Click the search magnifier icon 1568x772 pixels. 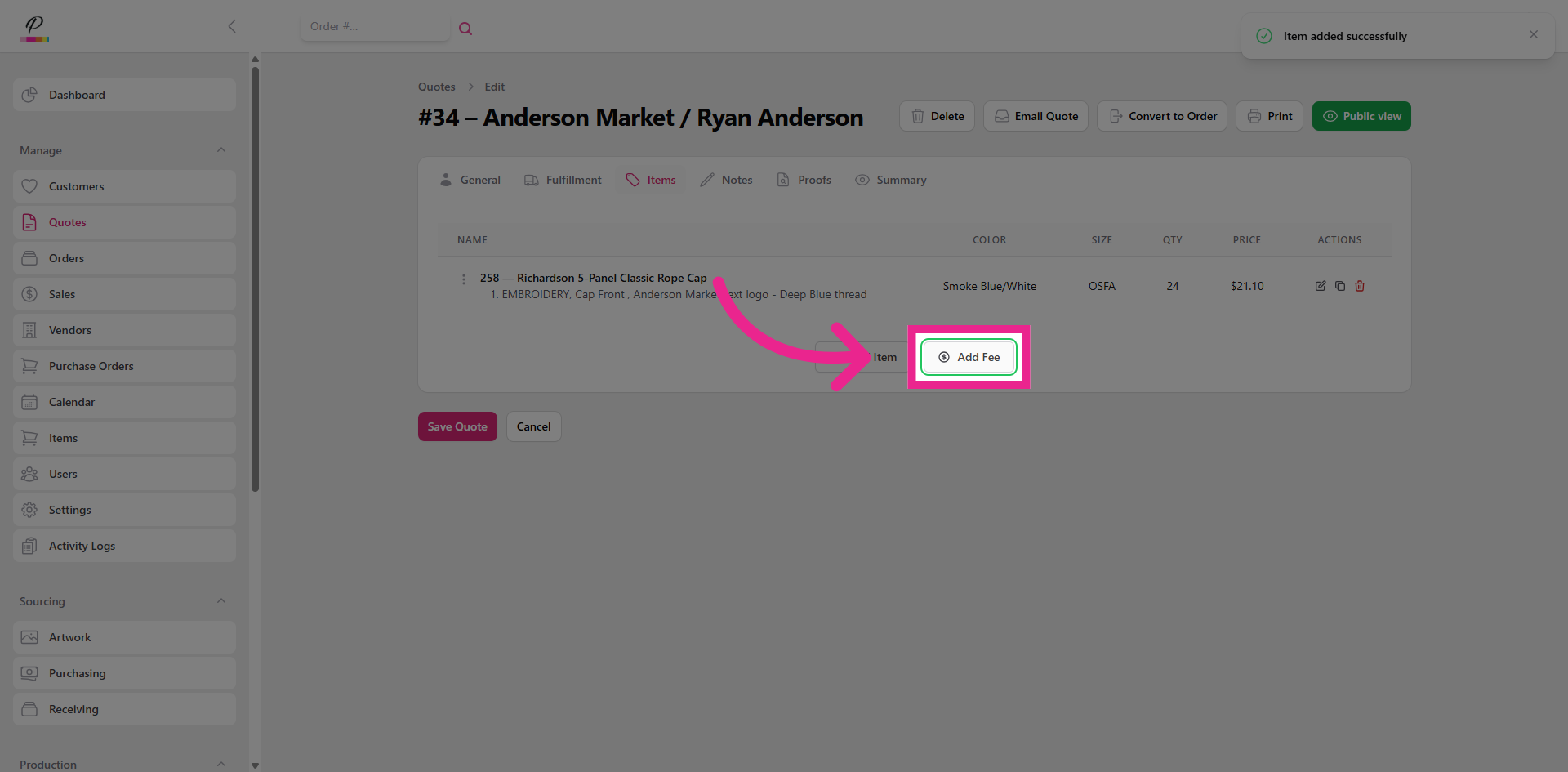pos(465,29)
